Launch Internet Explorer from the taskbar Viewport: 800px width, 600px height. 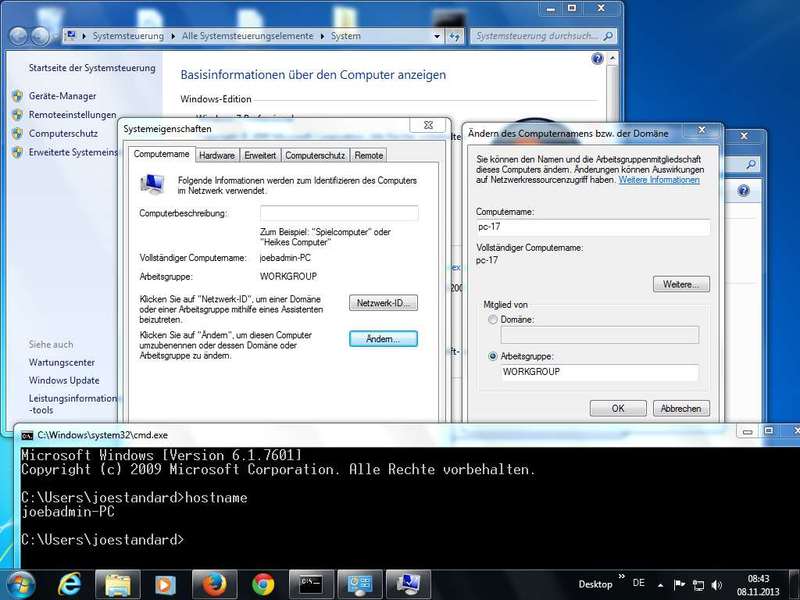[70, 583]
